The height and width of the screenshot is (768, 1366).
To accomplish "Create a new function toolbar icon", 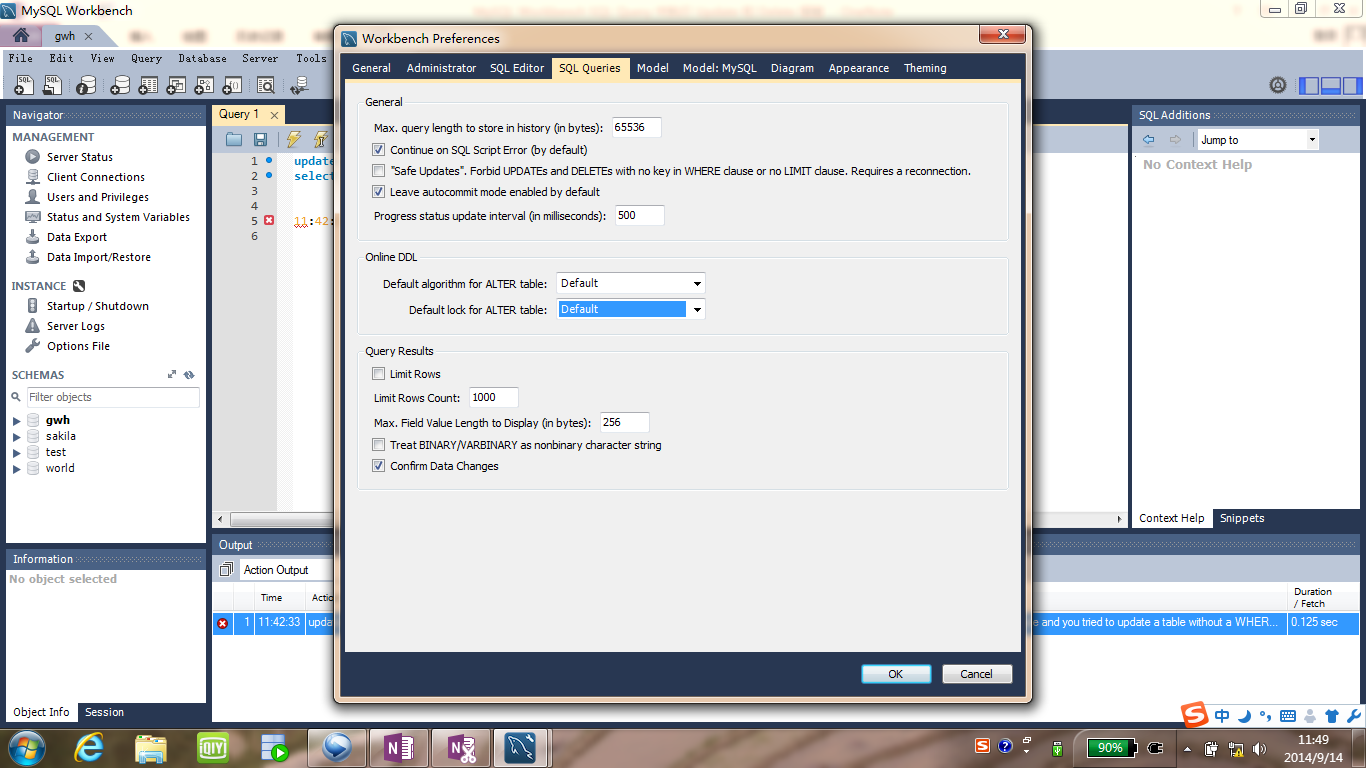I will pos(232,85).
